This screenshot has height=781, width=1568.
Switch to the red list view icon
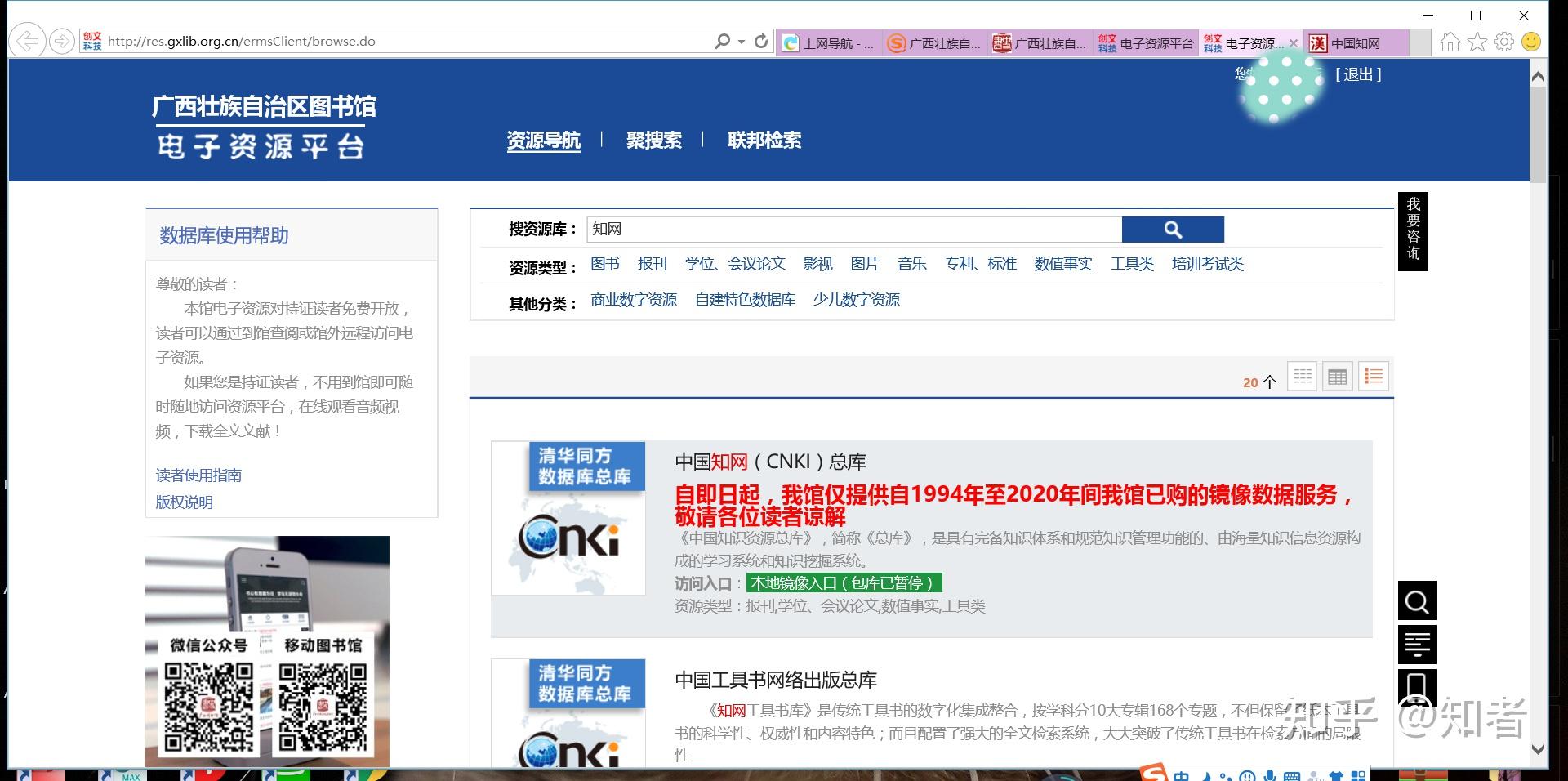click(x=1374, y=377)
